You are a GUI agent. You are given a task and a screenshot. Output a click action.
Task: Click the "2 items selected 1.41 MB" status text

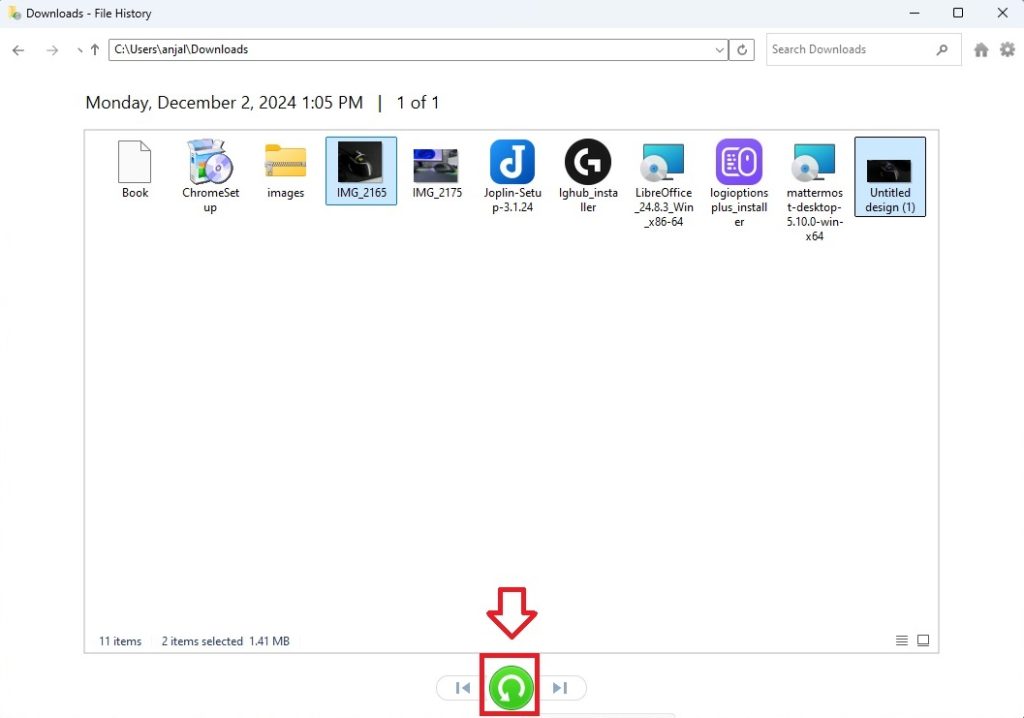tap(225, 641)
